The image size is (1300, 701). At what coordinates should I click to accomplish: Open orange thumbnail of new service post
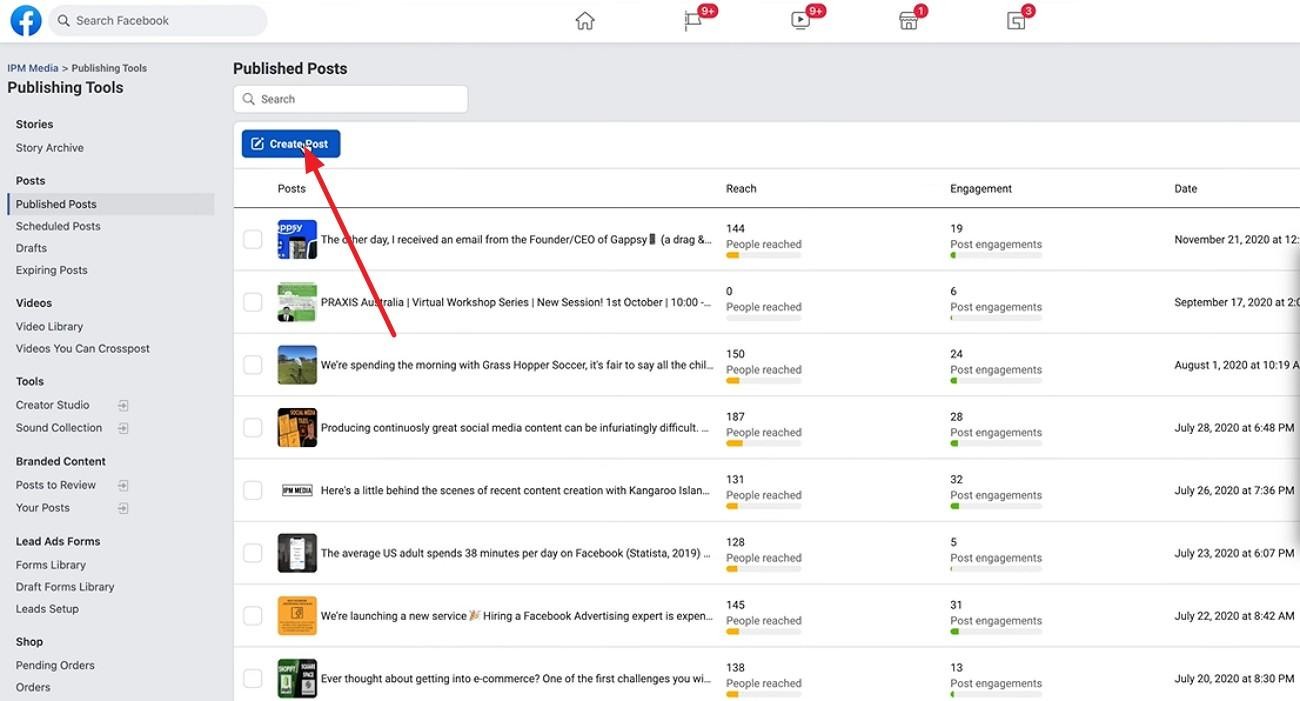tap(297, 616)
